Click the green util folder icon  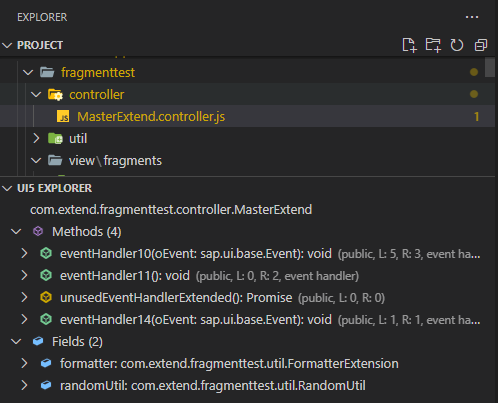tap(55, 138)
